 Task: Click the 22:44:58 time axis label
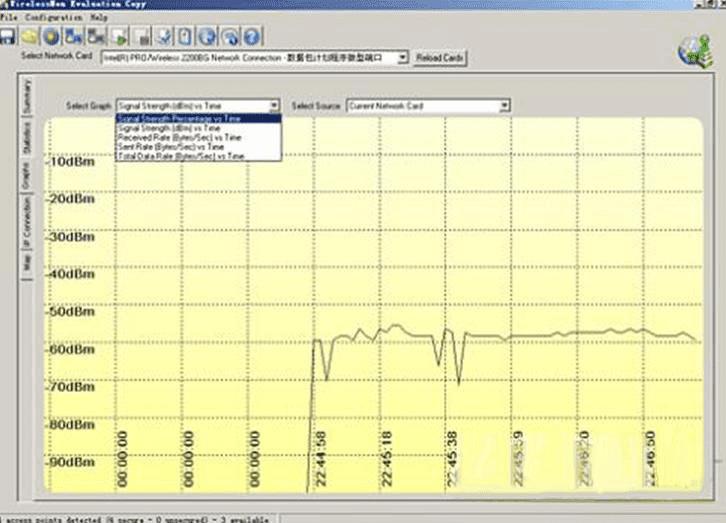pos(321,459)
